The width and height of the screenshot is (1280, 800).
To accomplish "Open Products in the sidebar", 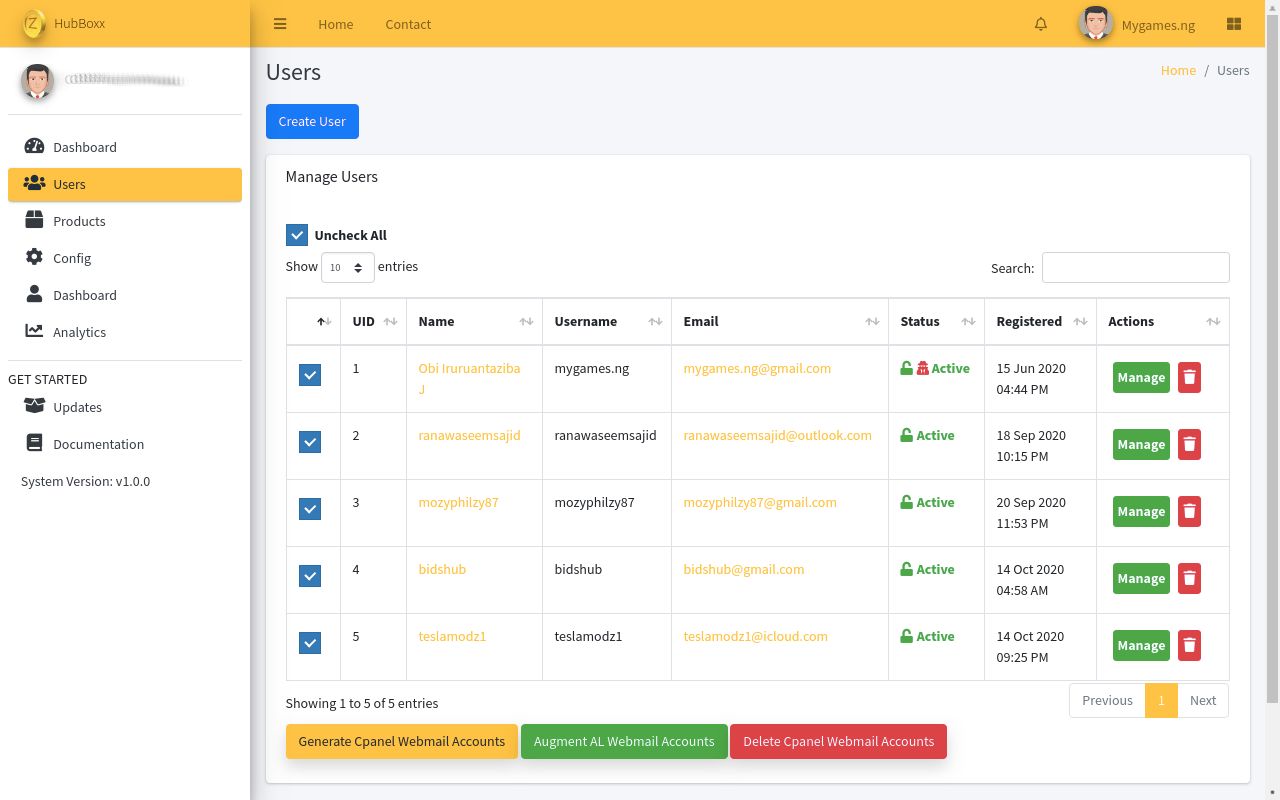I will click(79, 221).
